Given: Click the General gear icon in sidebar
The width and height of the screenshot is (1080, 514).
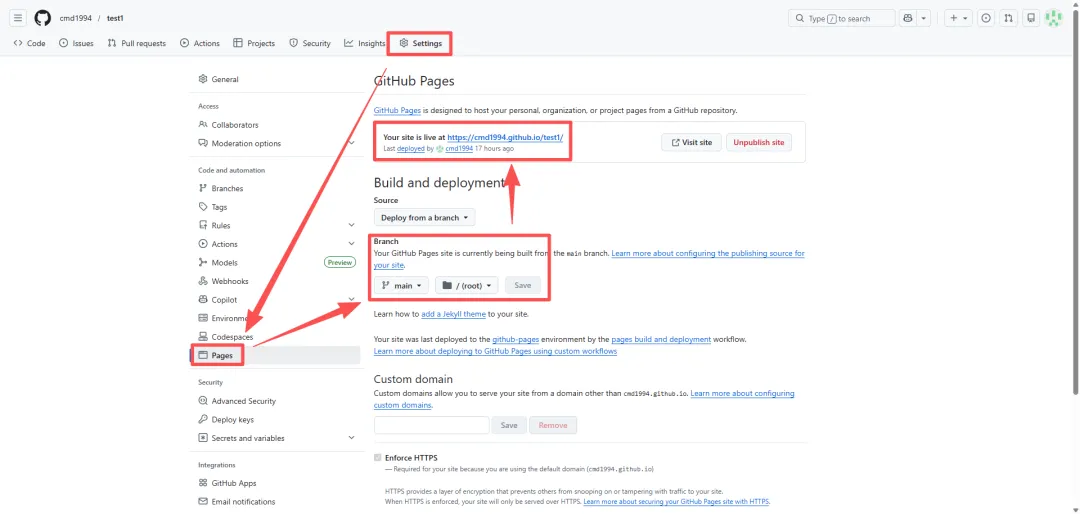Looking at the screenshot, I should tap(203, 79).
